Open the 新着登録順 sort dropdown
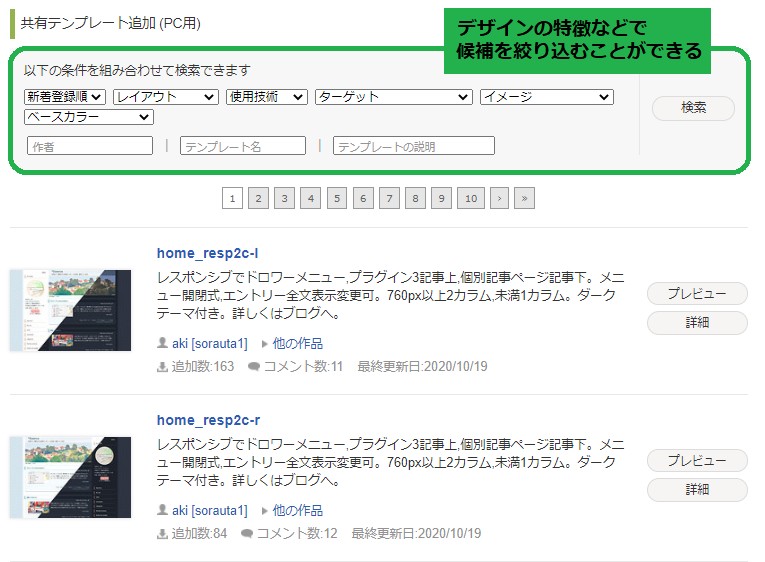The height and width of the screenshot is (562, 765). click(x=65, y=97)
